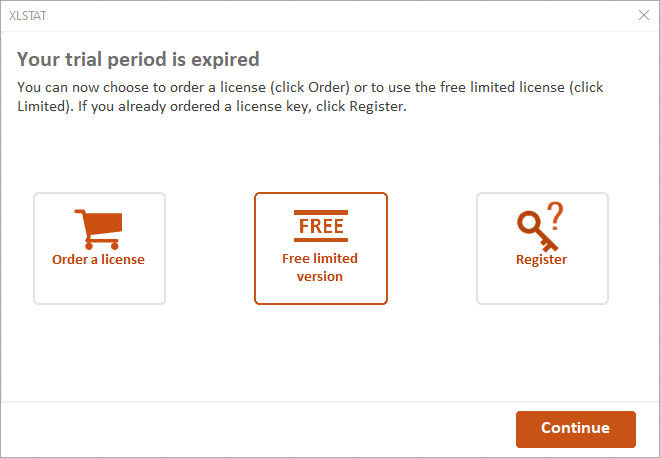The height and width of the screenshot is (458, 660).
Task: Click the "Your trial period is expired" heading
Action: 138,59
